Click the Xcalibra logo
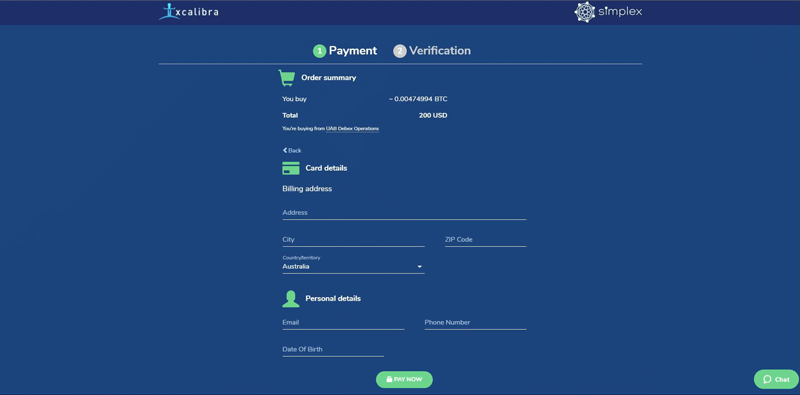The height and width of the screenshot is (395, 800). coord(189,11)
